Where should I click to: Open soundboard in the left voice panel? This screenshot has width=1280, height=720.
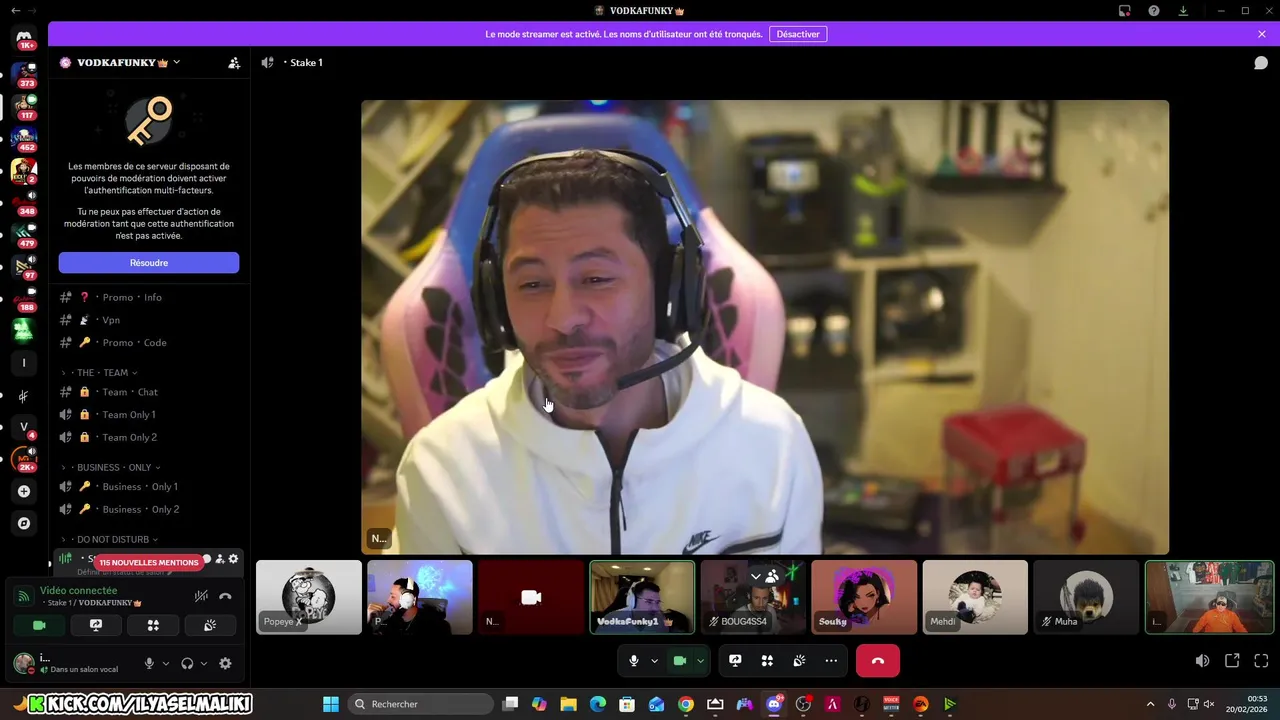click(210, 625)
